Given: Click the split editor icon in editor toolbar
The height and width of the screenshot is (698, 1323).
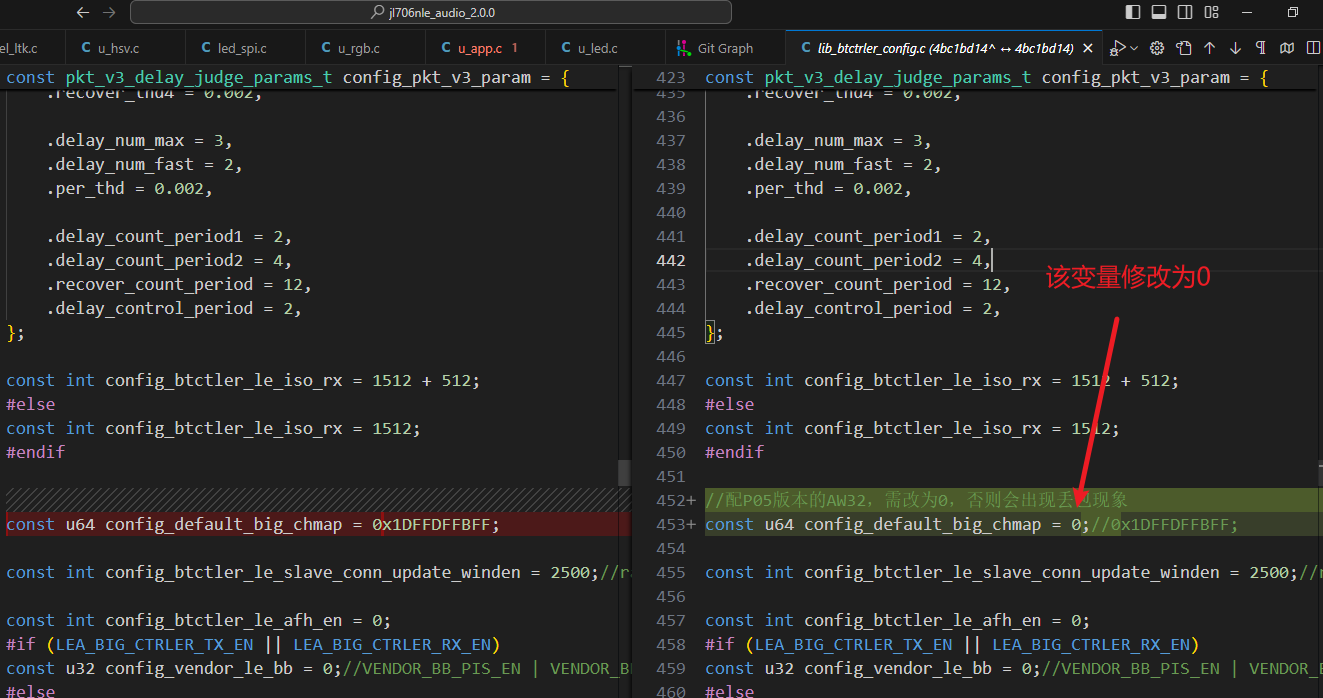Looking at the screenshot, I should coord(1313,48).
